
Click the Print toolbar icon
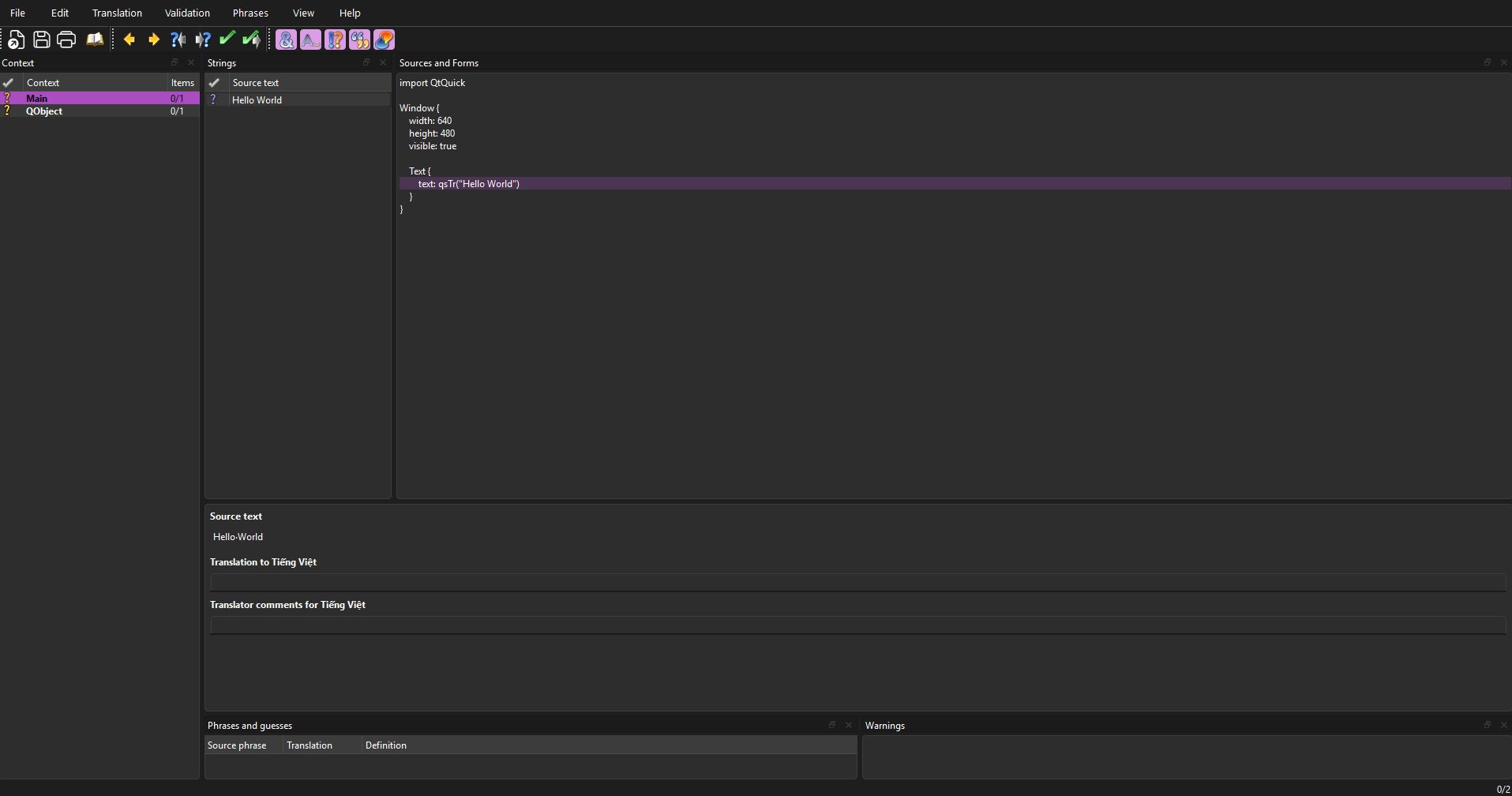(x=66, y=39)
